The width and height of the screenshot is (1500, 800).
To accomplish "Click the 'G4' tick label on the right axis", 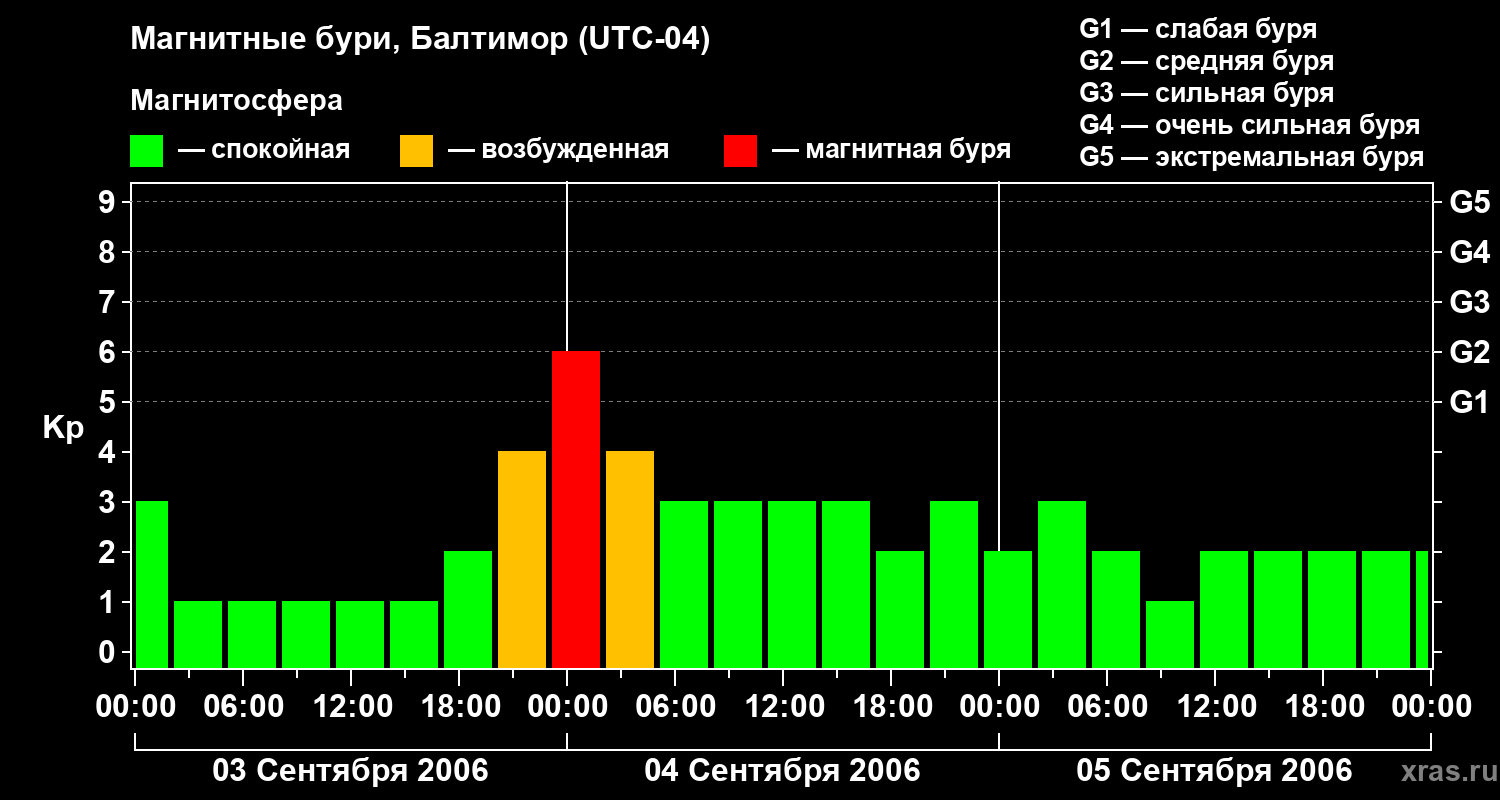I will click(1470, 252).
